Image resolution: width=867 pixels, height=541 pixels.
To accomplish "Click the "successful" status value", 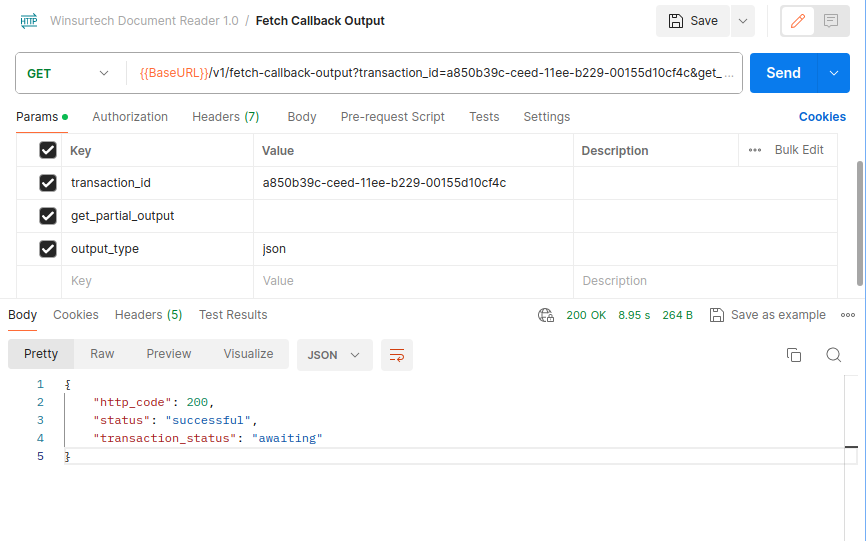I will click(208, 420).
